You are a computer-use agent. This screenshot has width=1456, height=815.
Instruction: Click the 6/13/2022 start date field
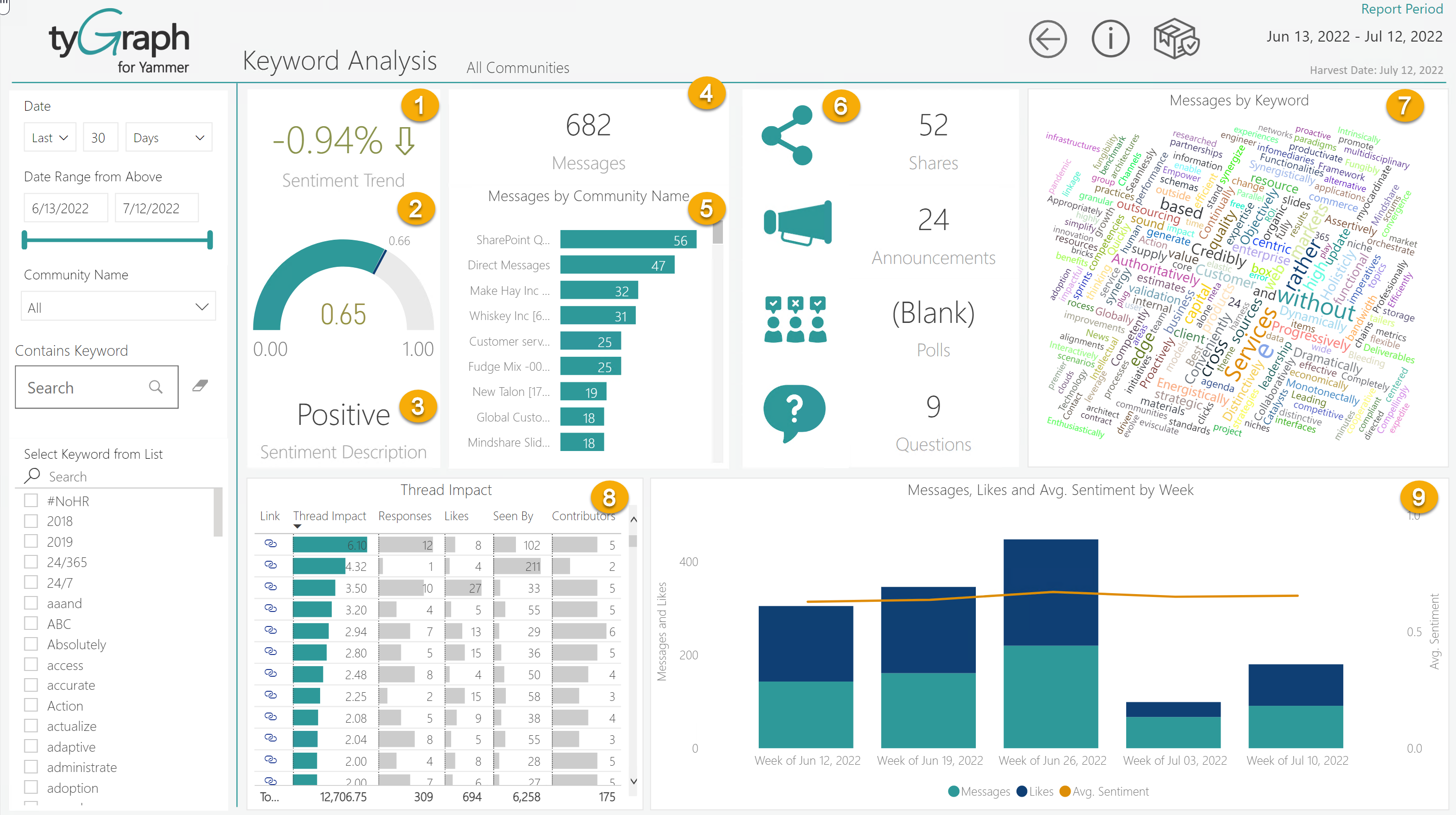click(x=66, y=207)
